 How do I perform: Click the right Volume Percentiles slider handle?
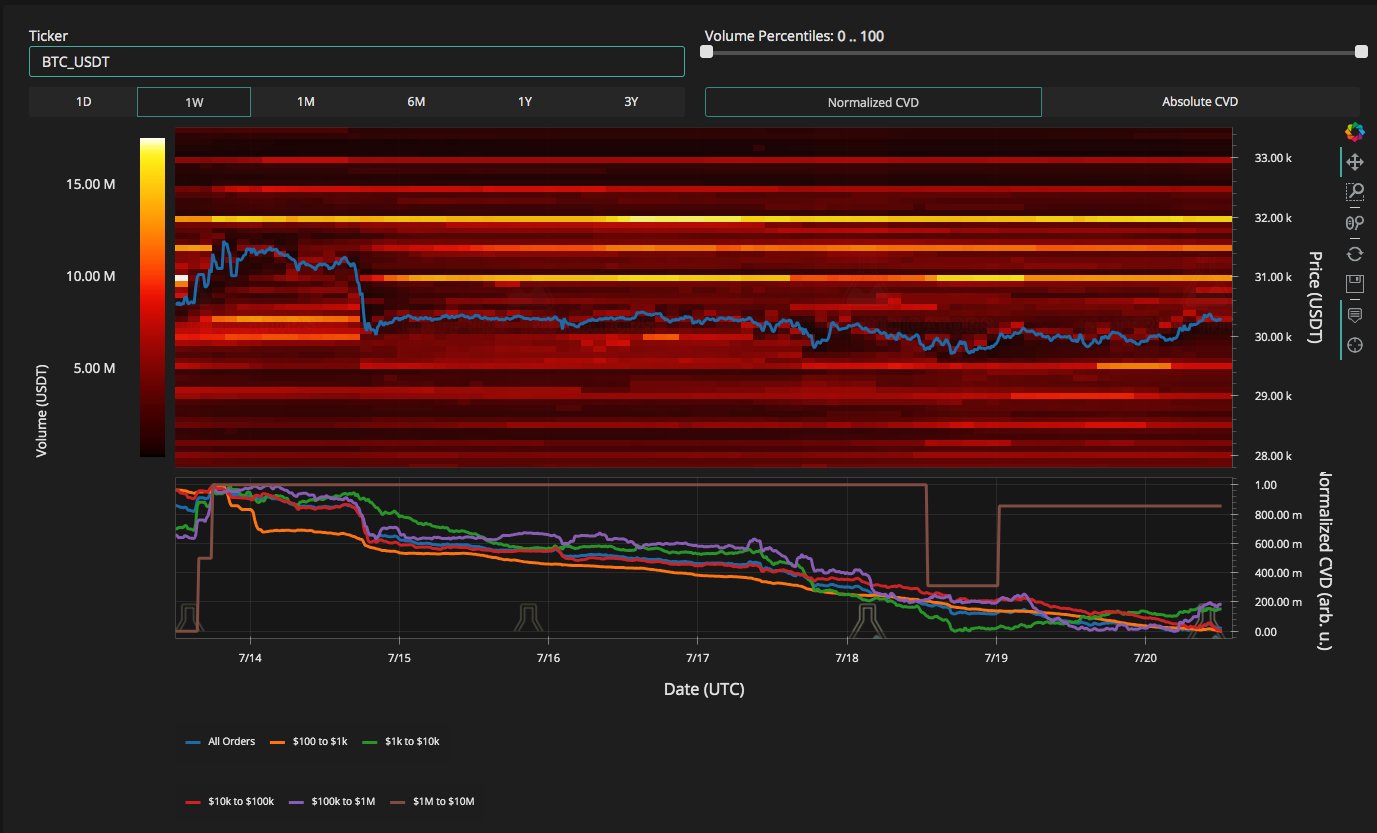pyautogui.click(x=1360, y=52)
